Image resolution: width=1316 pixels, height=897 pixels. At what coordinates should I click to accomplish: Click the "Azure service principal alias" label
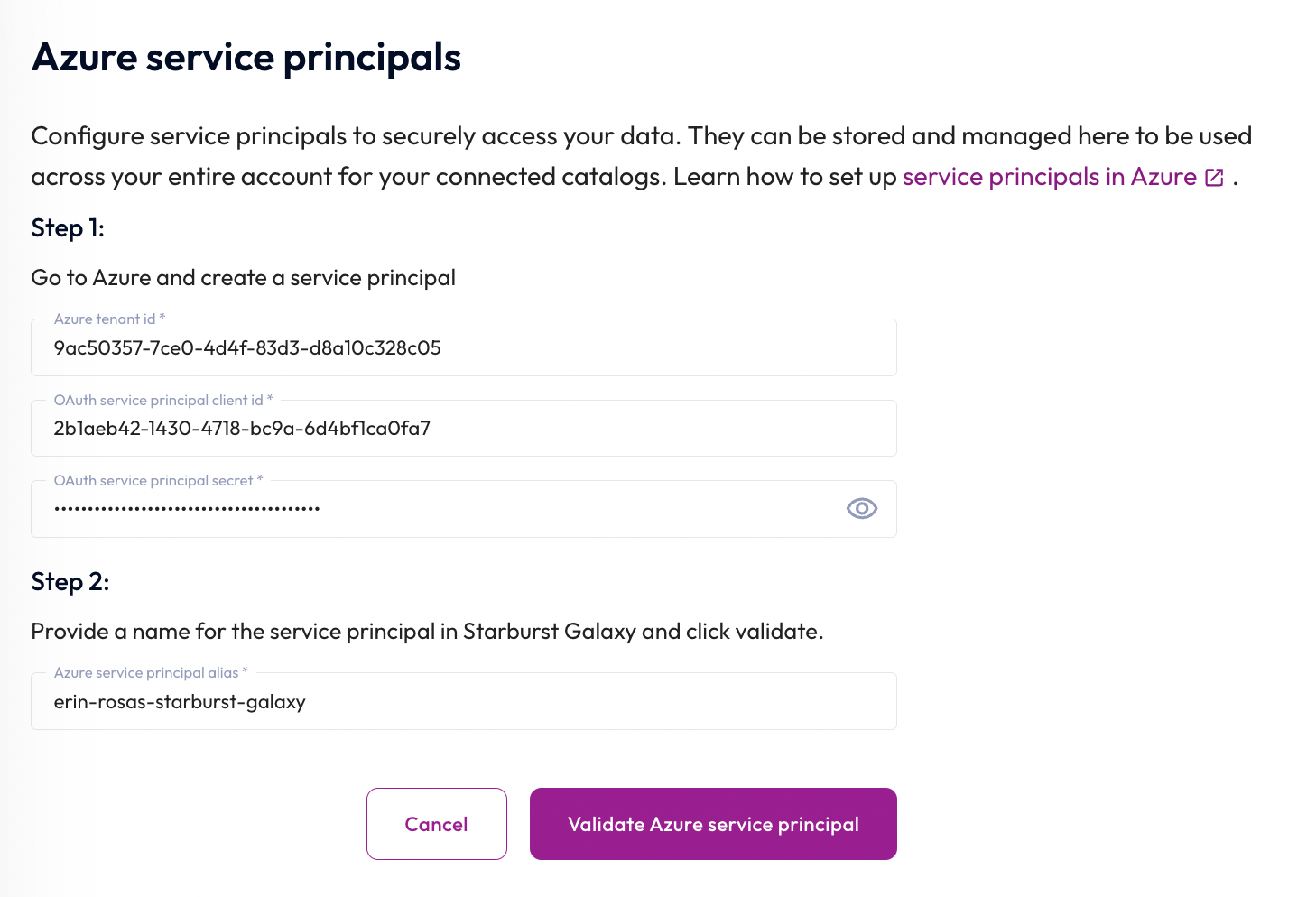pos(150,672)
